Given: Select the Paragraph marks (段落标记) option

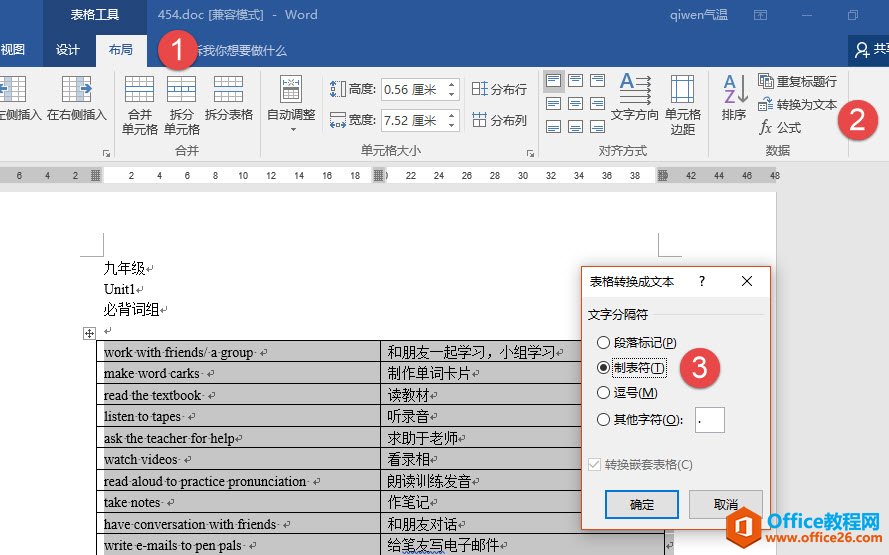Looking at the screenshot, I should (x=603, y=343).
